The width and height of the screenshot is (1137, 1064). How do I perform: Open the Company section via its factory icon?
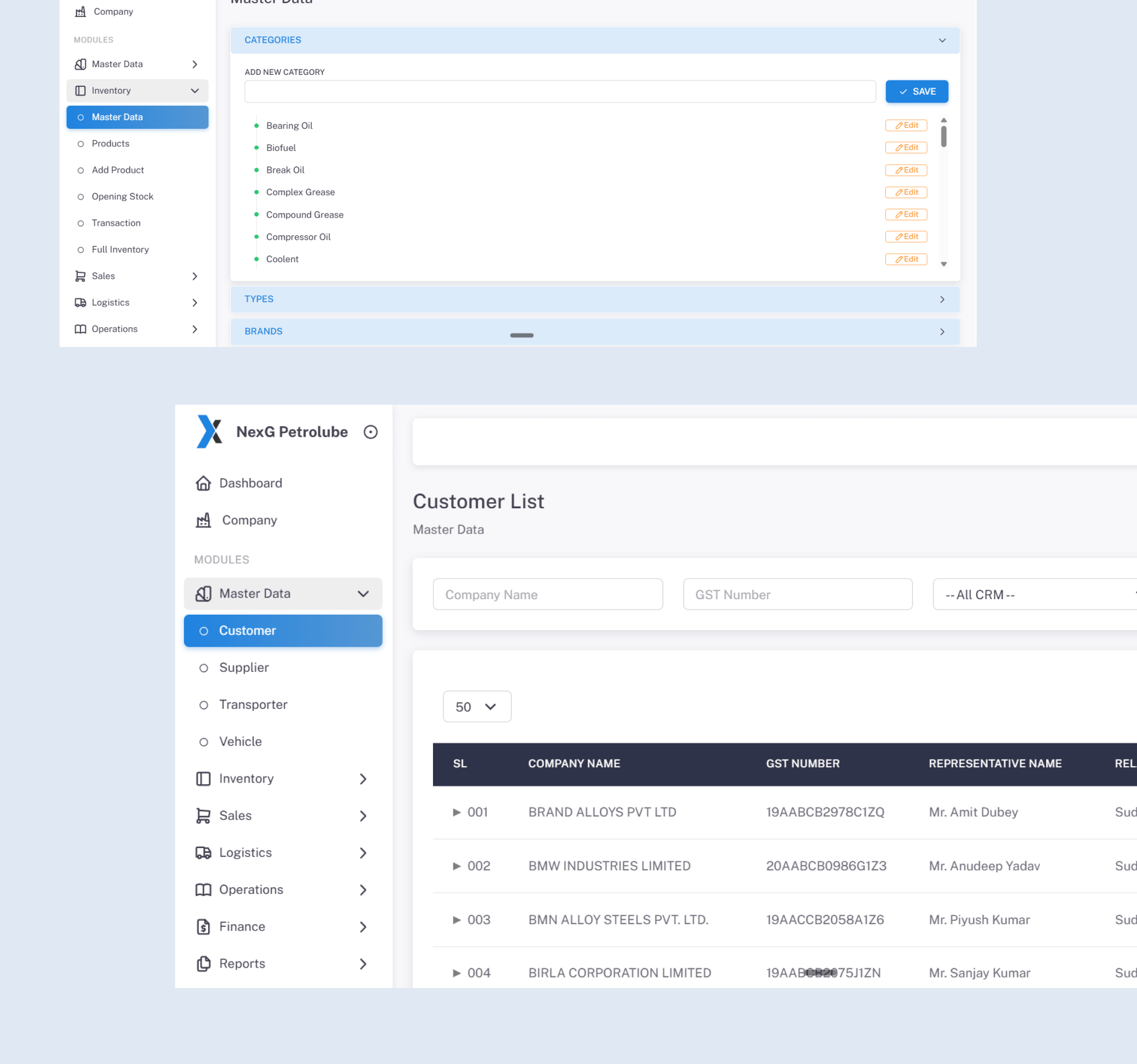coord(204,520)
